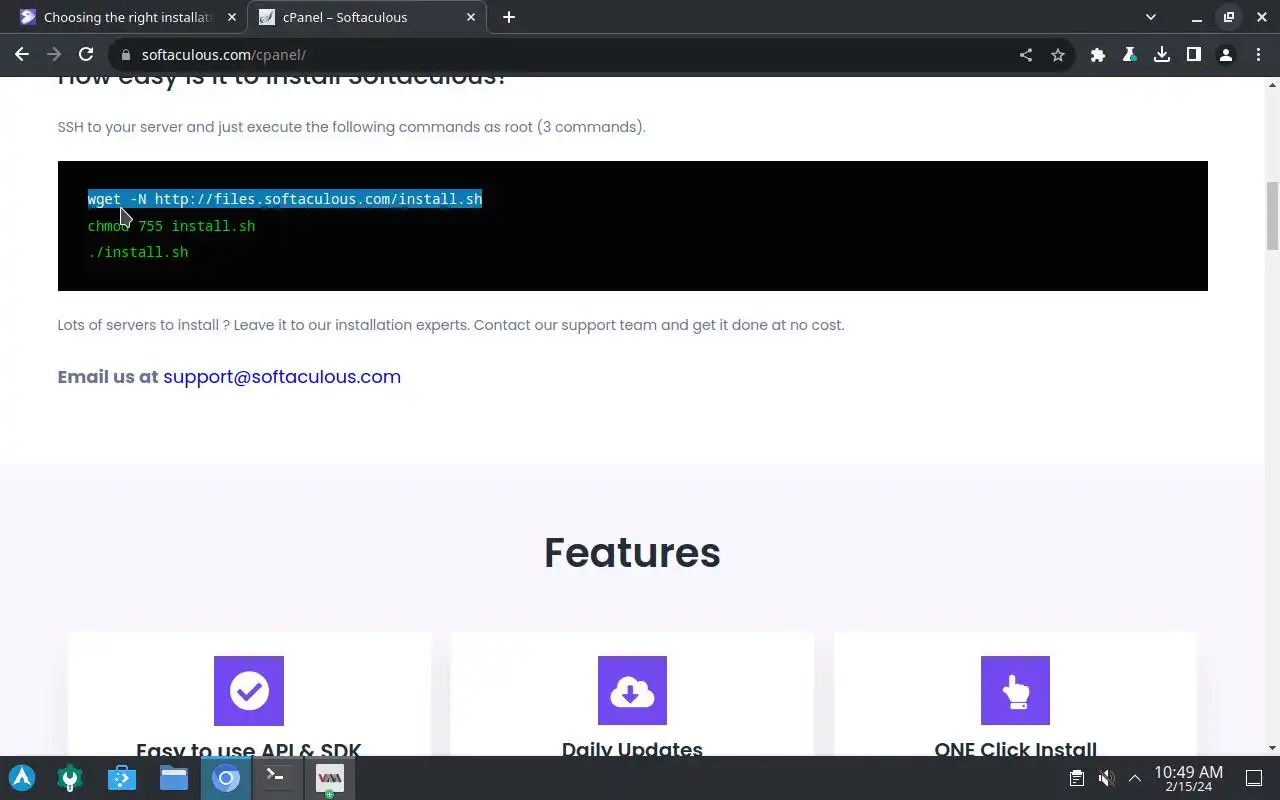The image size is (1280, 800).
Task: Email support@softaculous.com link
Action: click(282, 377)
